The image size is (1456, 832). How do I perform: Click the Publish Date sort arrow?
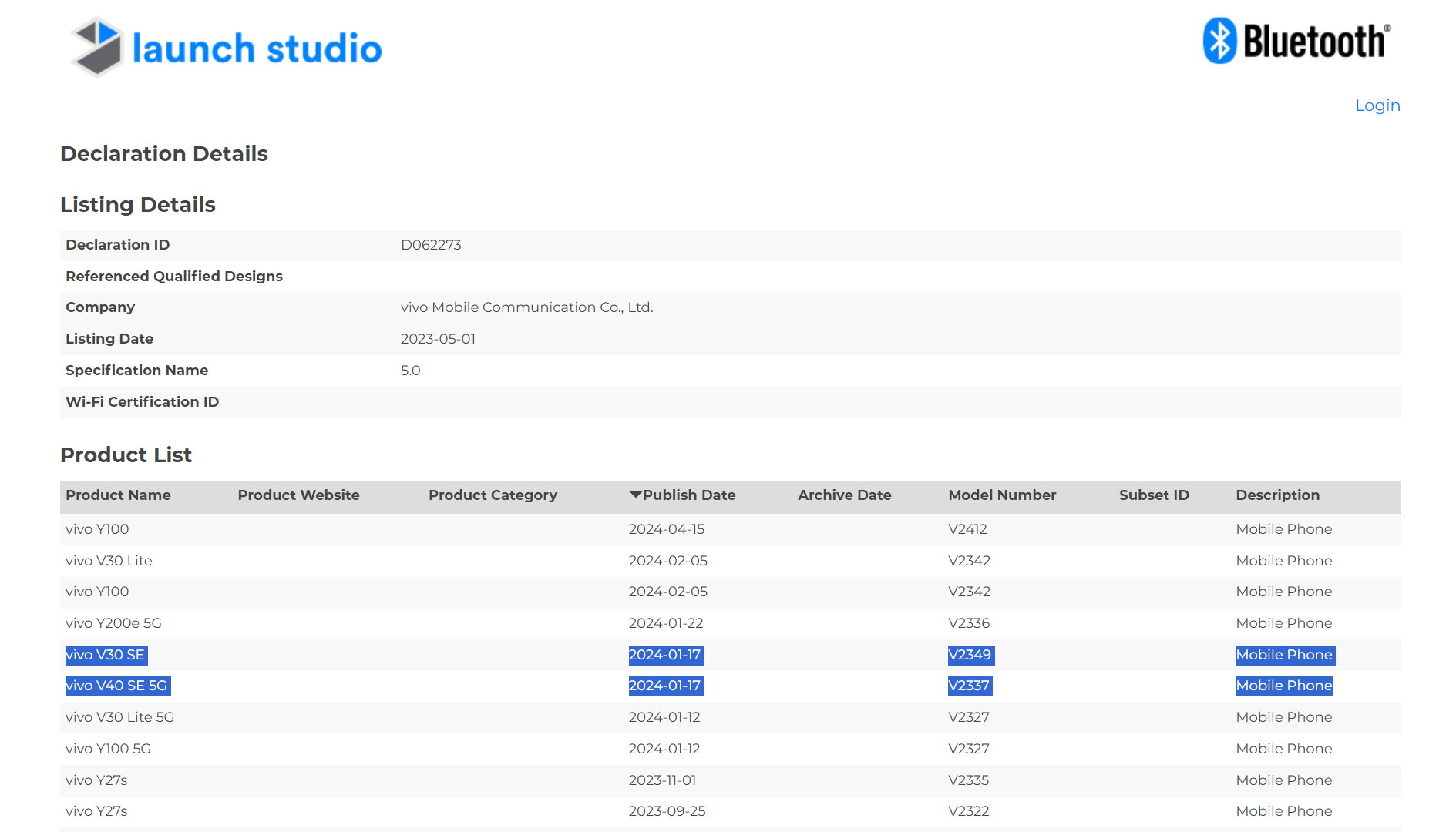pyautogui.click(x=635, y=495)
